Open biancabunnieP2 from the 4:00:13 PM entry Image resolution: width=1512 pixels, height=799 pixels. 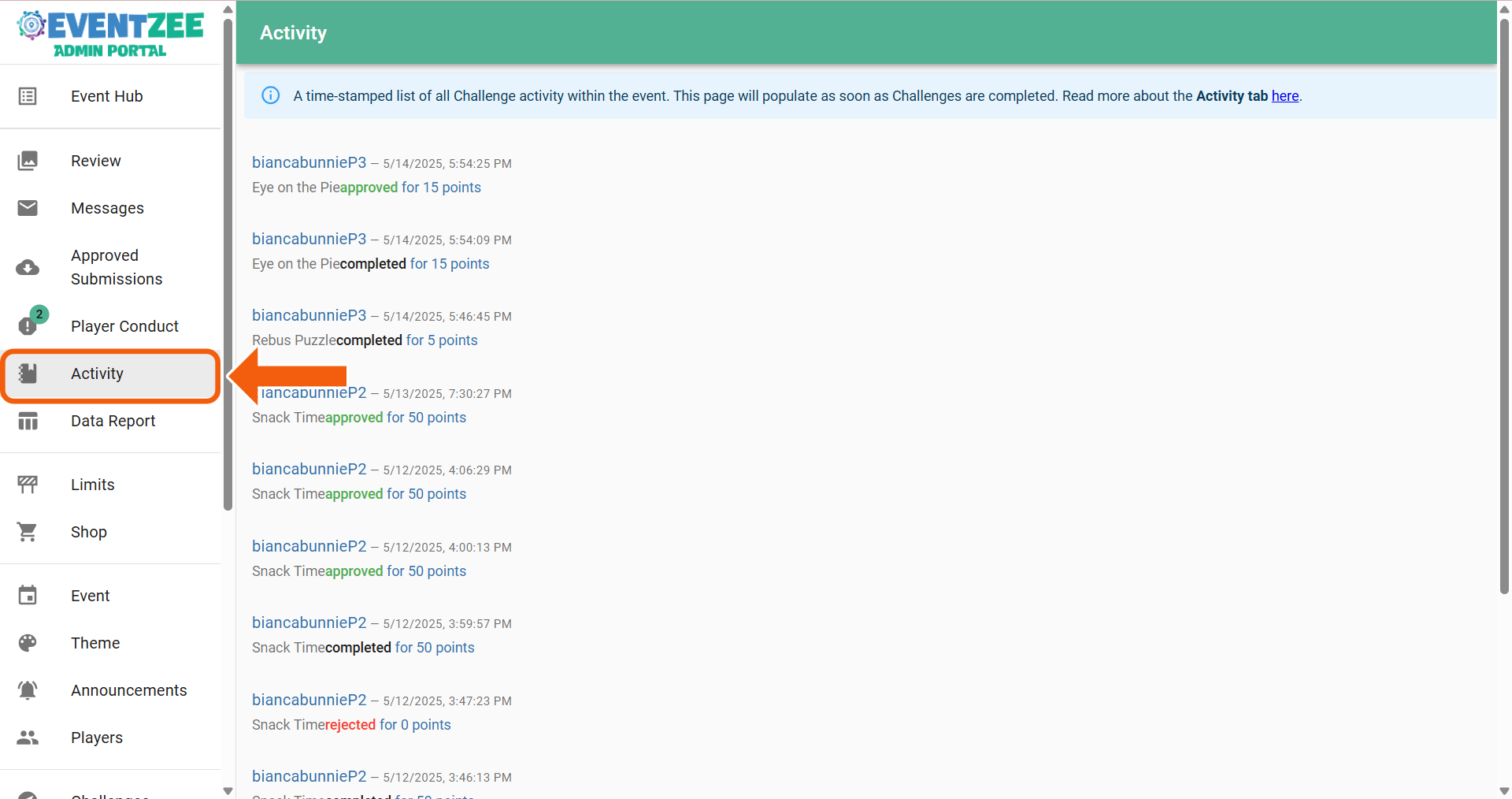click(x=309, y=546)
